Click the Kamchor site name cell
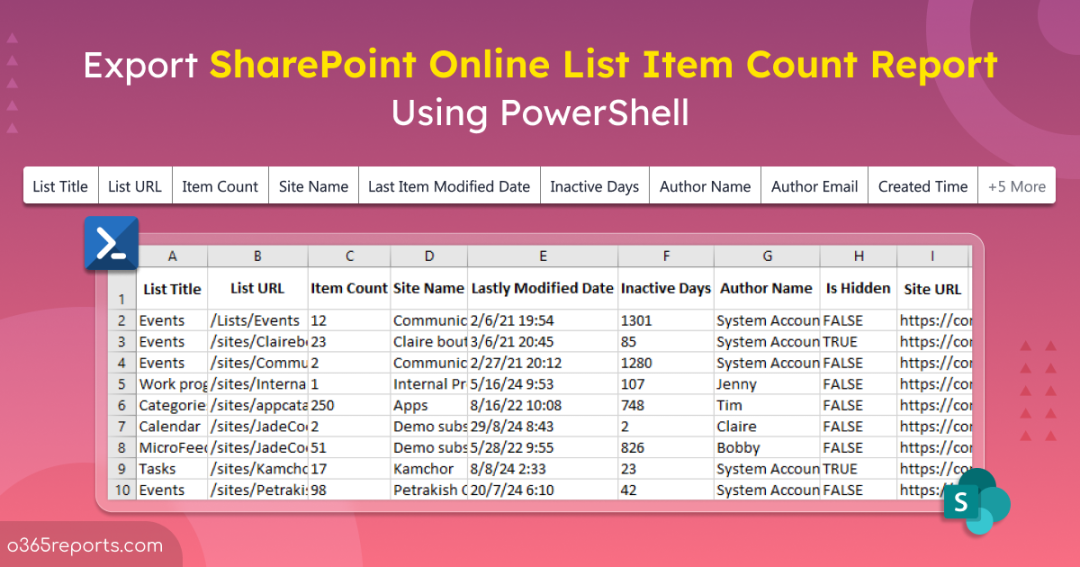 click(x=424, y=469)
